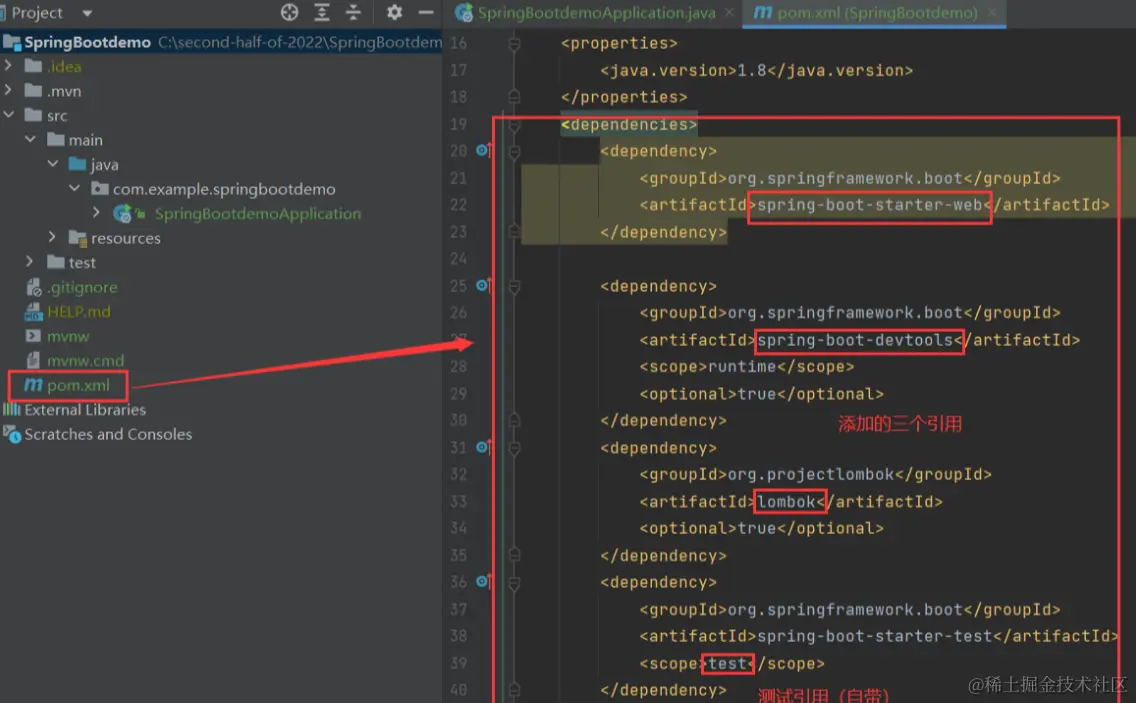The width and height of the screenshot is (1136, 703).
Task: Fold the dependency block at line 20
Action: click(514, 151)
